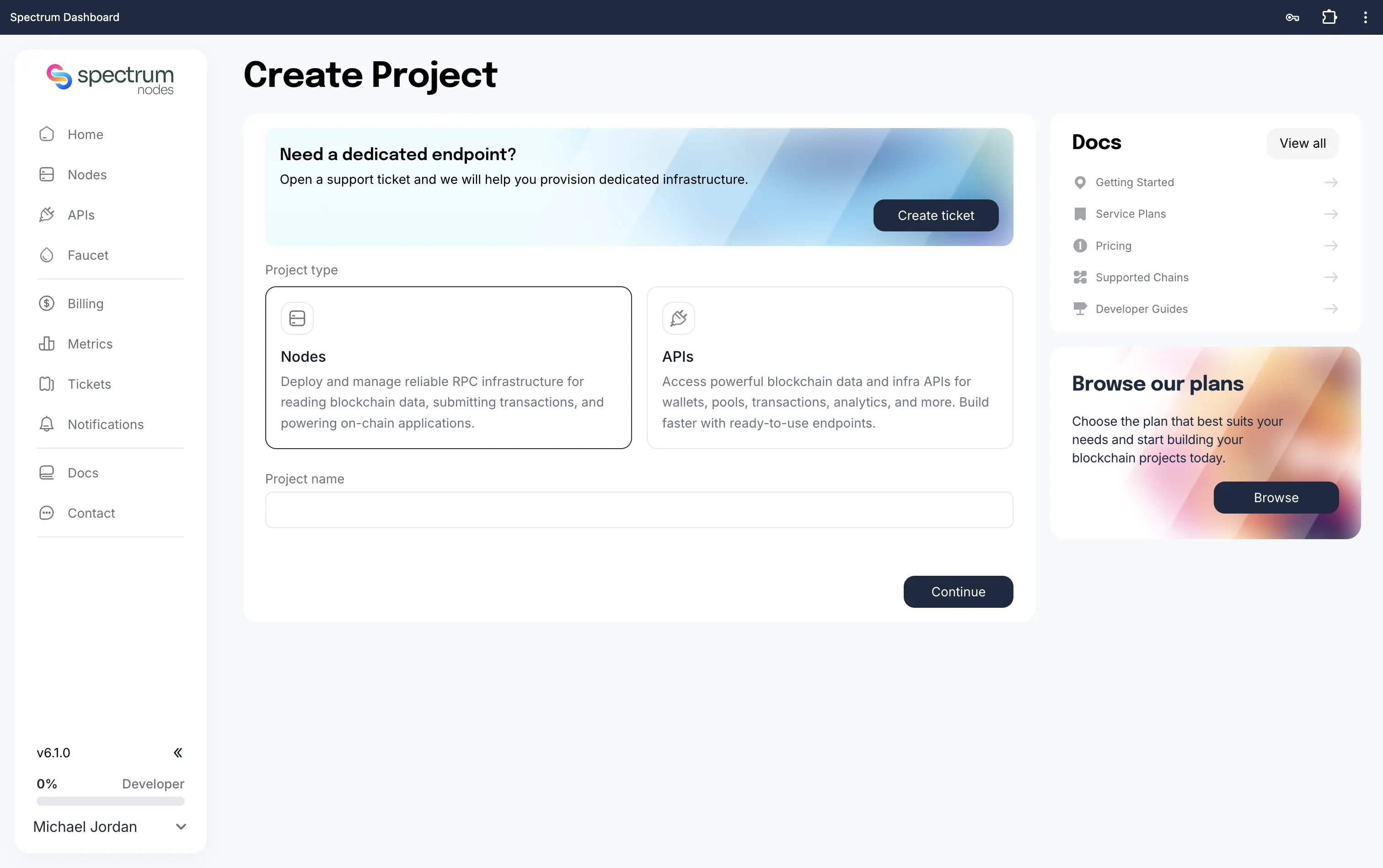Click the Tickets icon in the sidebar
Viewport: 1383px width, 868px height.
[47, 384]
